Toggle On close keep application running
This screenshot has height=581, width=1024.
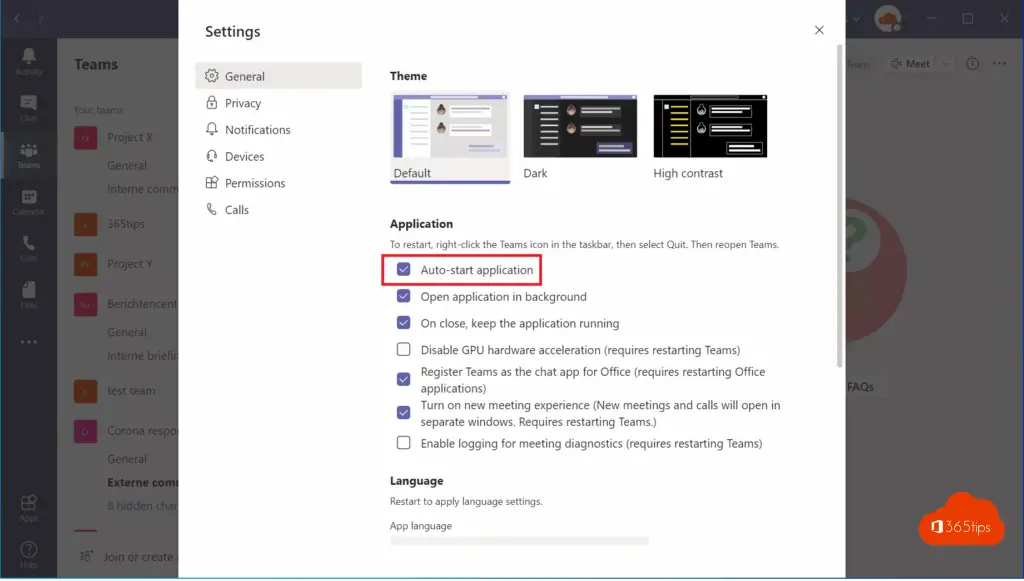tap(404, 323)
